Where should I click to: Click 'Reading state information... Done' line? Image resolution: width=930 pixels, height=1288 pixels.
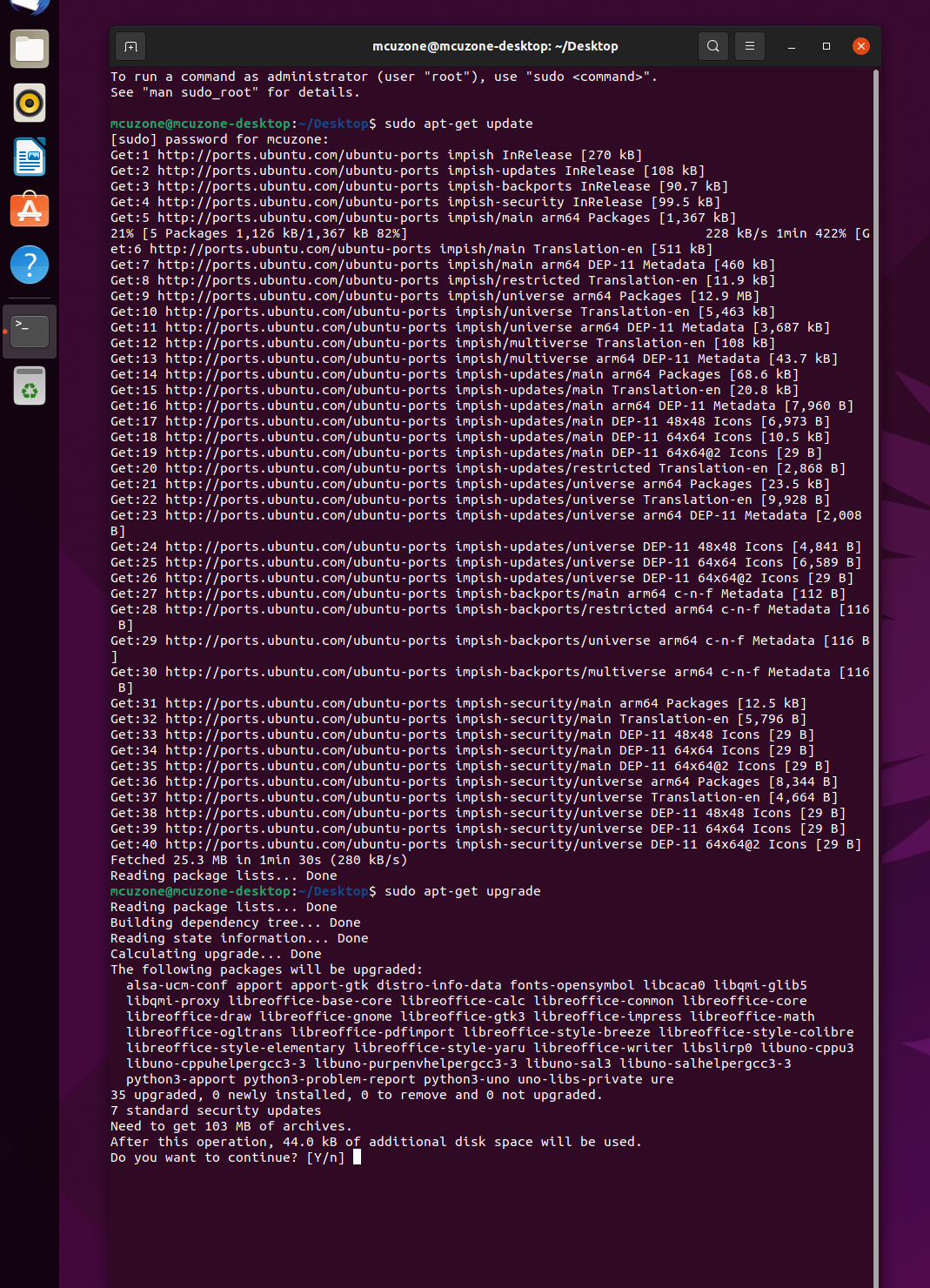pos(239,938)
